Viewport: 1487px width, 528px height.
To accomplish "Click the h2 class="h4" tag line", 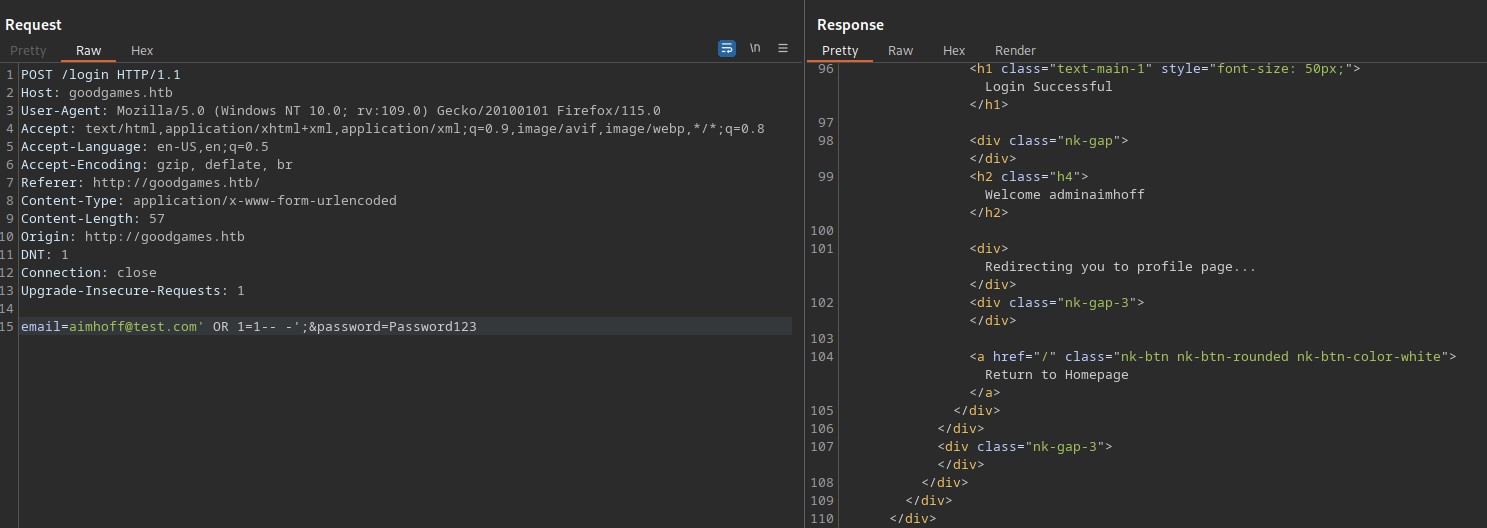I will click(1028, 177).
